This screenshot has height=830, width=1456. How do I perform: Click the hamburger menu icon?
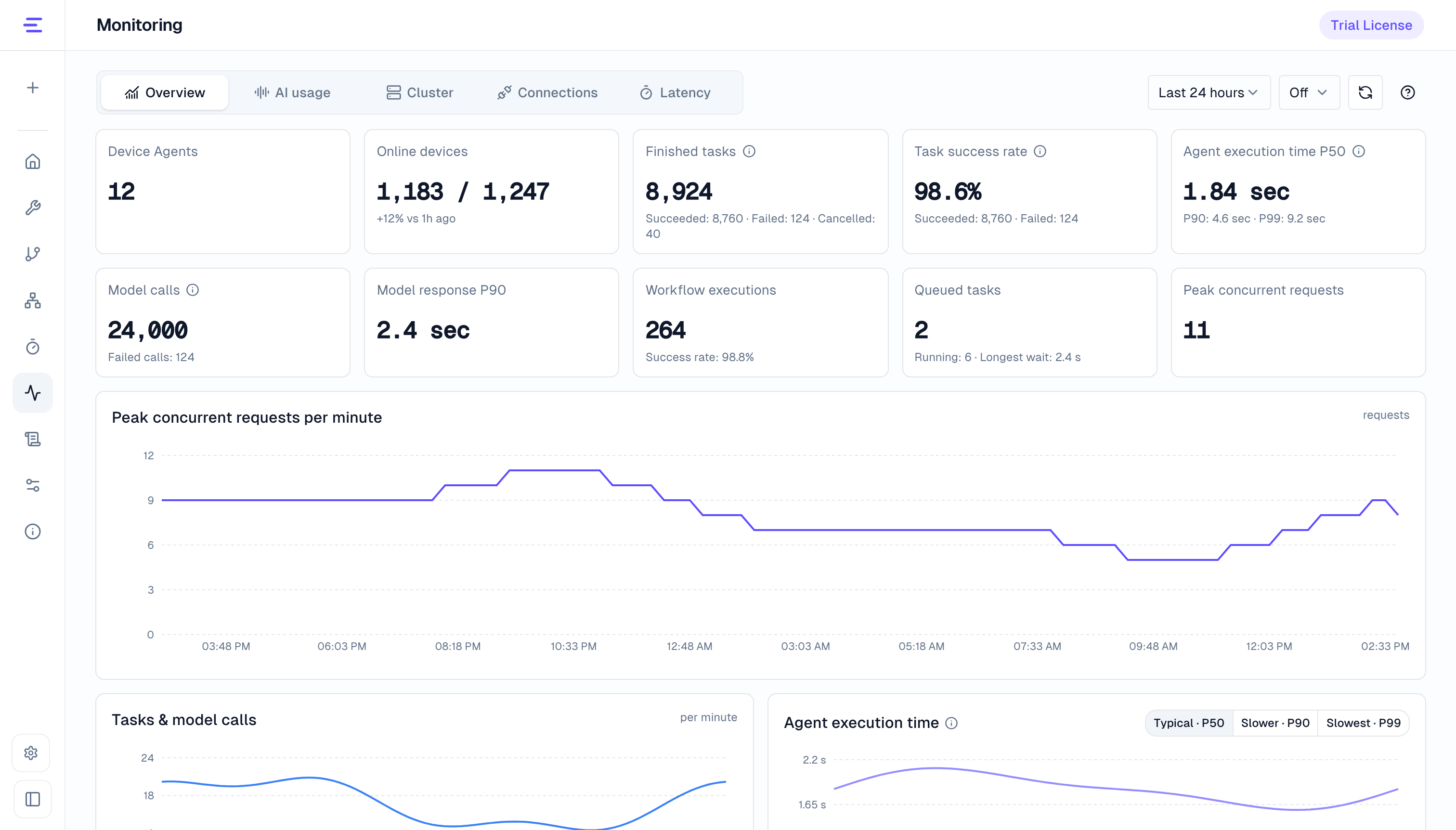tap(32, 25)
